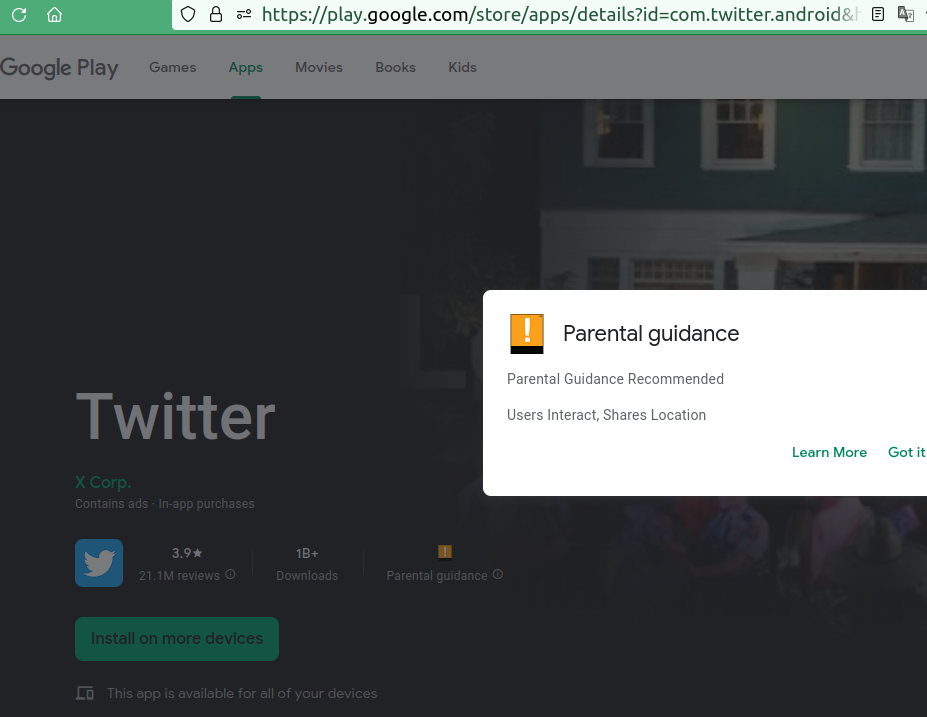This screenshot has height=717, width=927.
Task: Open the X Corp. developer link
Action: click(x=103, y=482)
